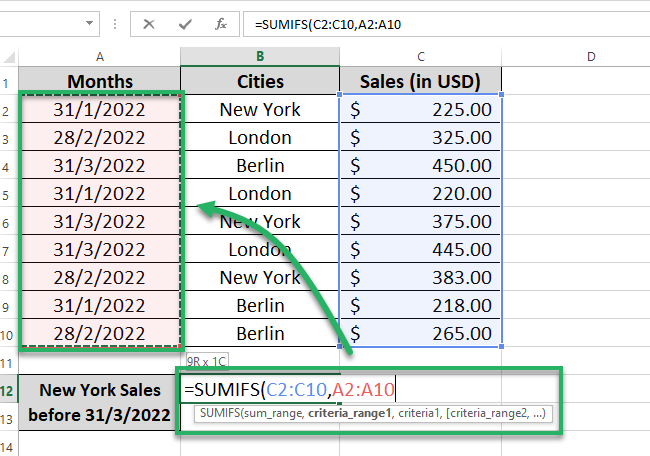Click the New York Sales before 31/3/2022 cell
Screen dimensions: 650x456
coord(99,403)
